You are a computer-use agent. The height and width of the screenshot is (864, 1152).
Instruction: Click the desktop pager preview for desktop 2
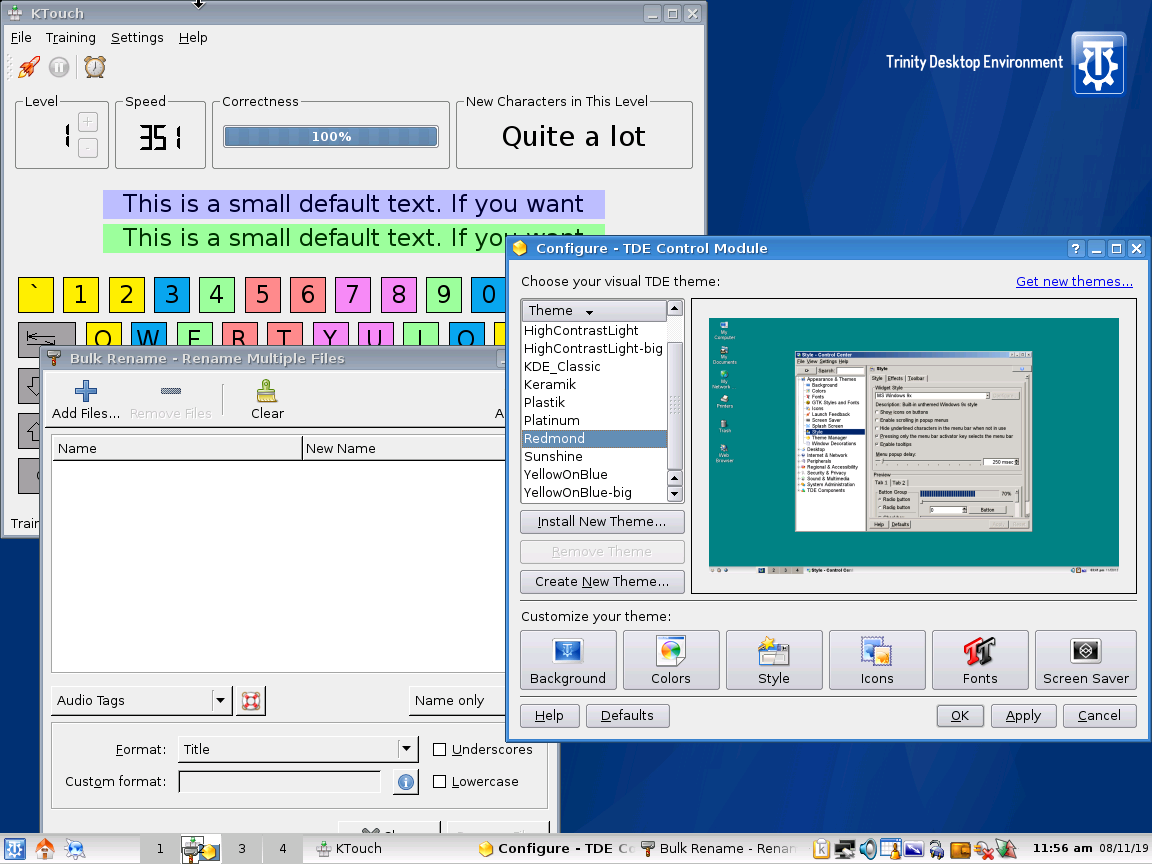tap(201, 849)
